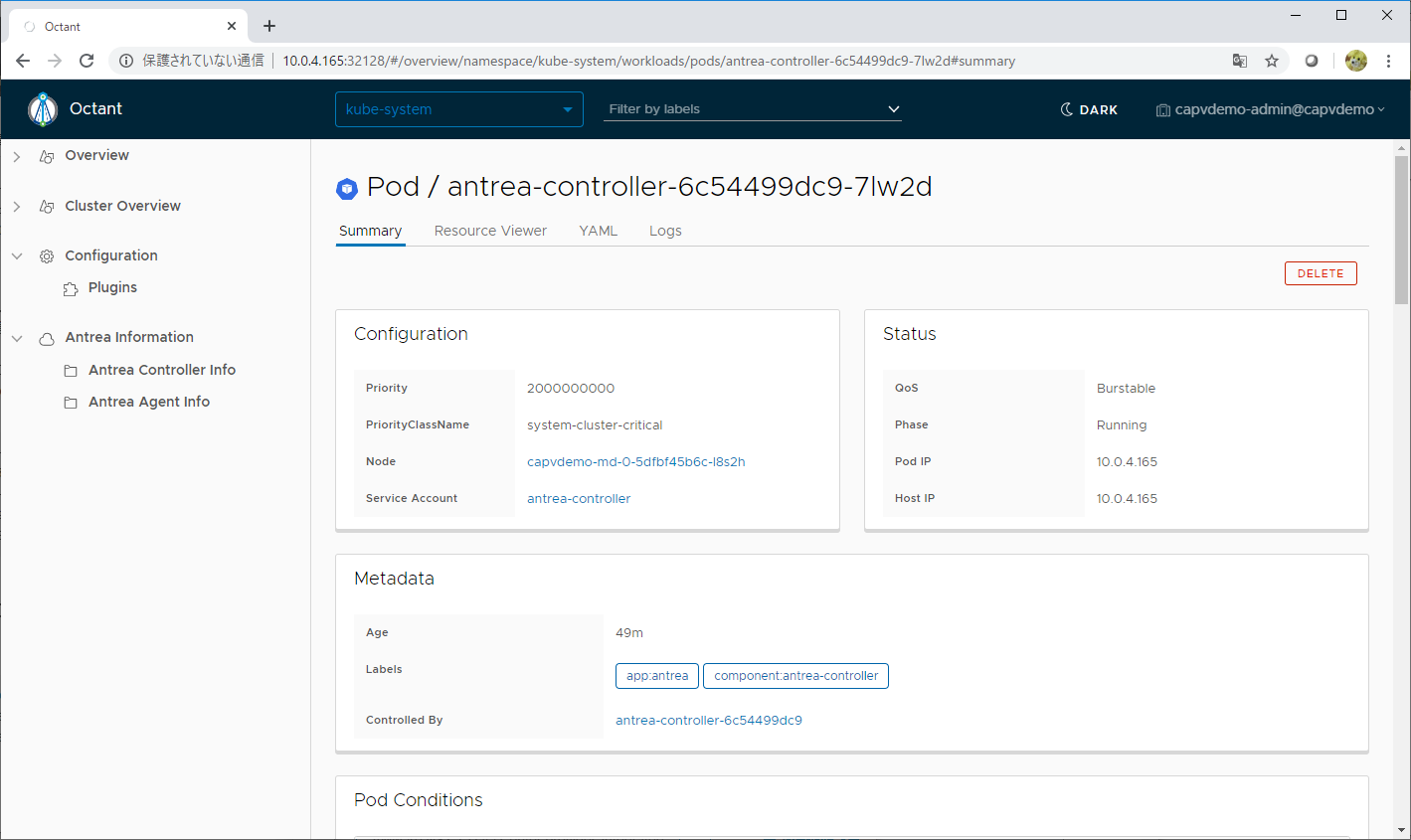The width and height of the screenshot is (1411, 840).
Task: Click the system-cluster-critical value
Action: click(x=595, y=424)
